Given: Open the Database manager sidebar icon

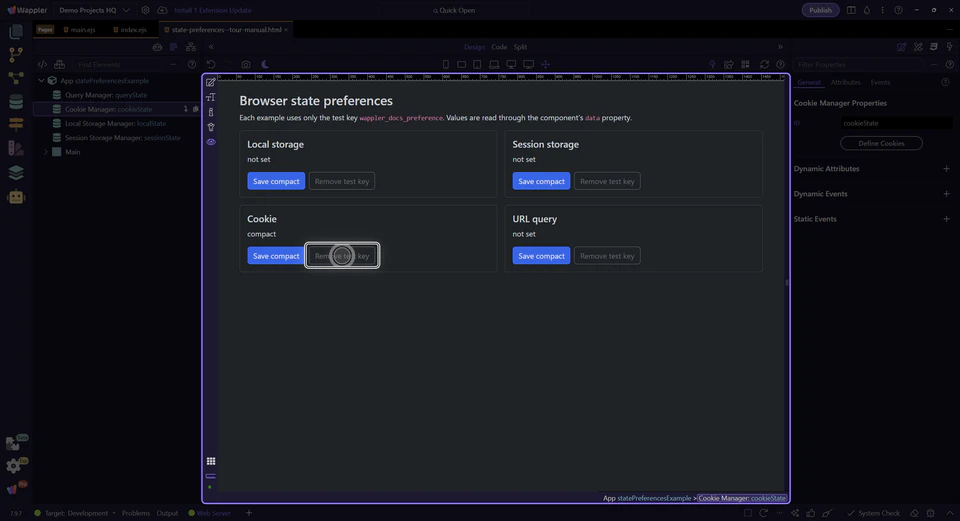Looking at the screenshot, I should (16, 101).
